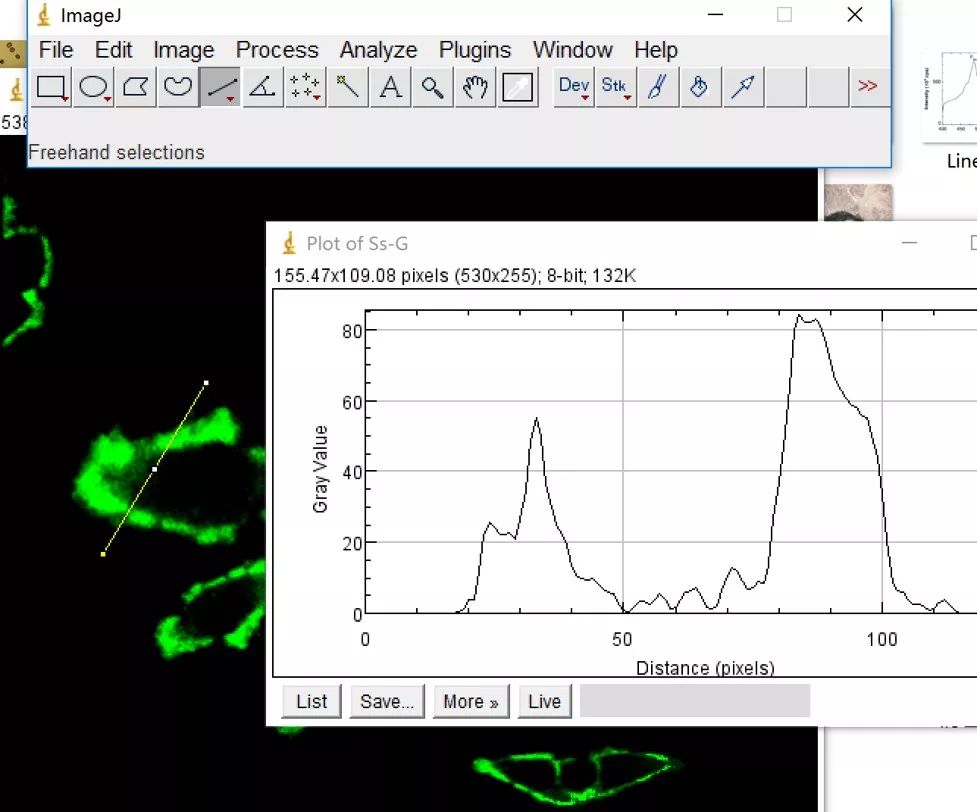The width and height of the screenshot is (977, 812).
Task: Open the More » options in plot window
Action: point(471,702)
